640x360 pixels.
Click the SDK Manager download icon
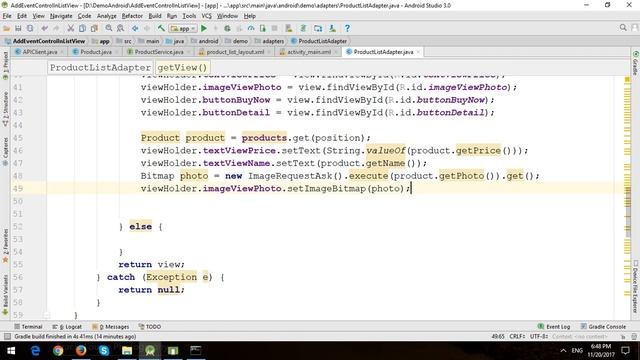[x=333, y=28]
